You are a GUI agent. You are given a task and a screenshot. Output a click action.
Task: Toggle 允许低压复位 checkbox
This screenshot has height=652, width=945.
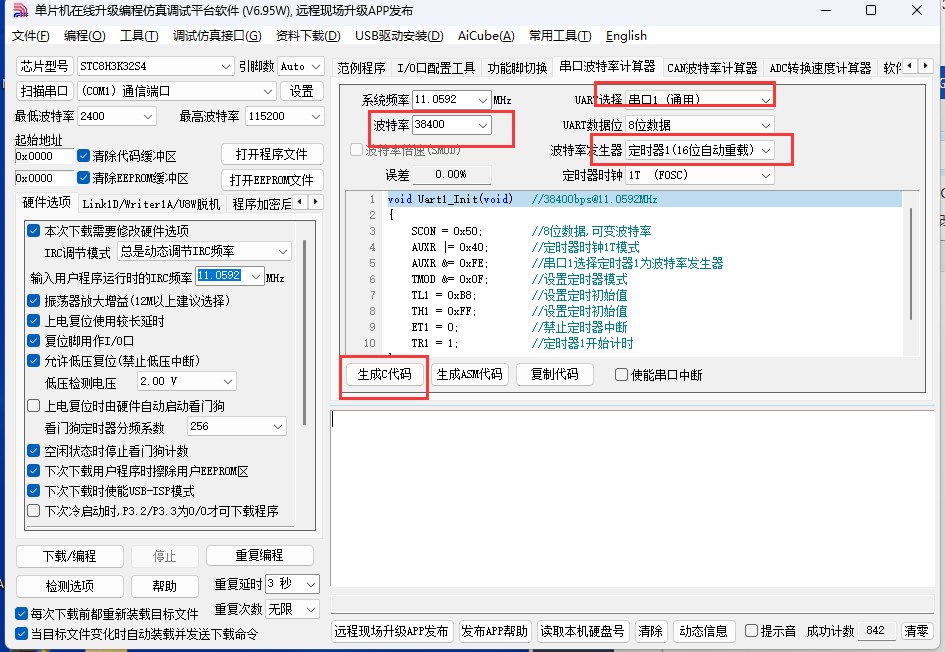[x=34, y=360]
